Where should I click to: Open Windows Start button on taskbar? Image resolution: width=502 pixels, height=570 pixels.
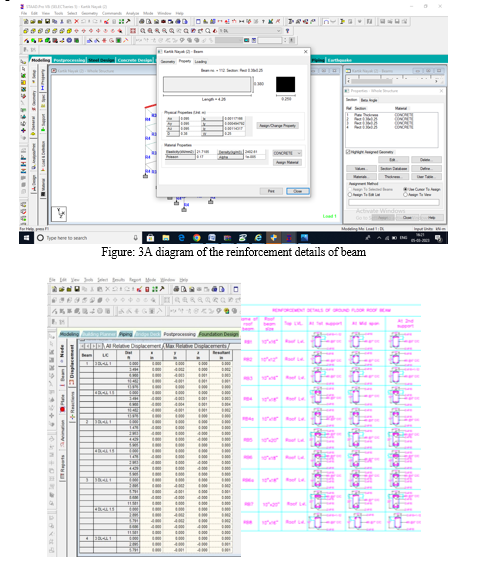(26, 238)
